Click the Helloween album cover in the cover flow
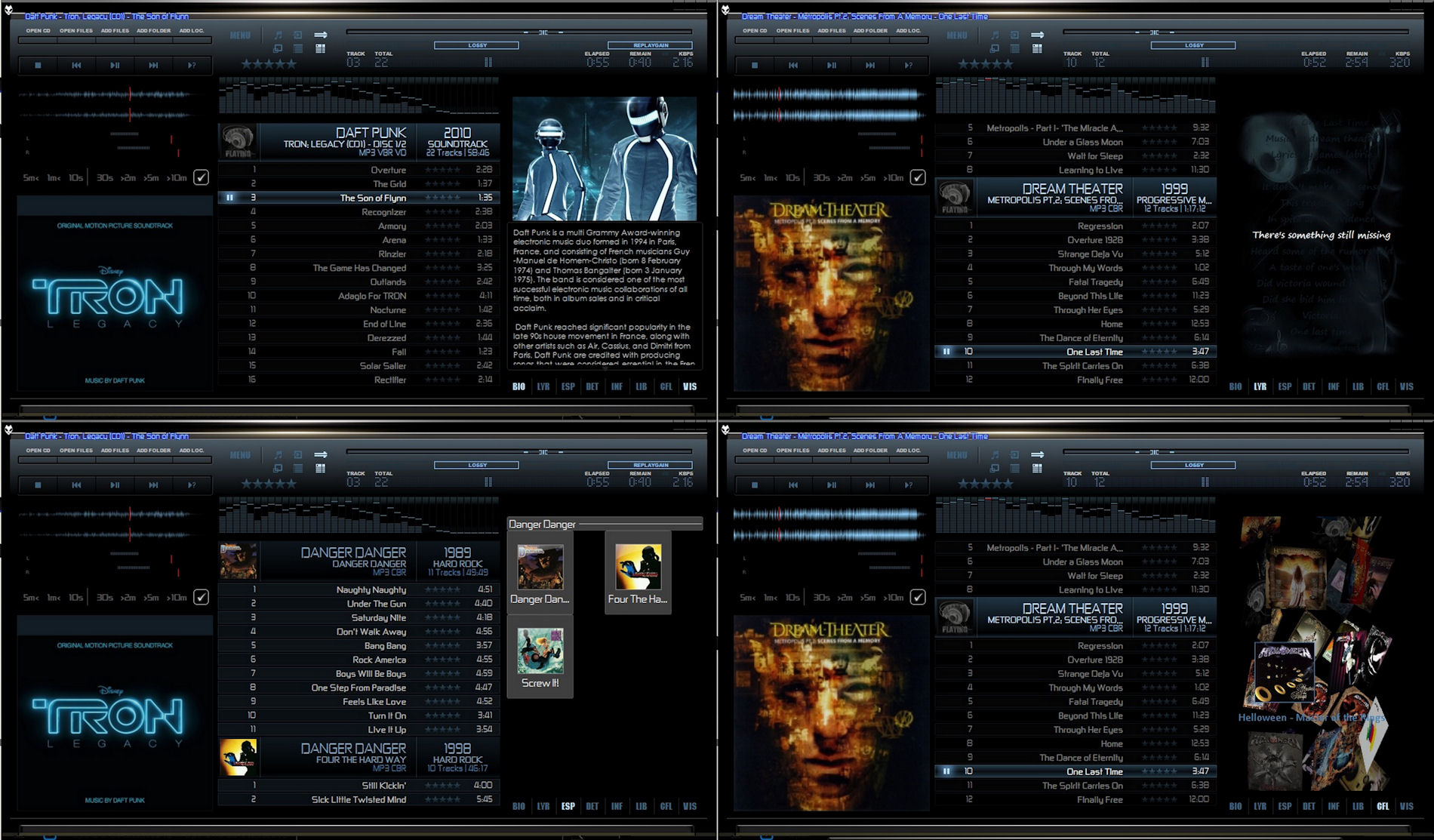 (x=1285, y=672)
